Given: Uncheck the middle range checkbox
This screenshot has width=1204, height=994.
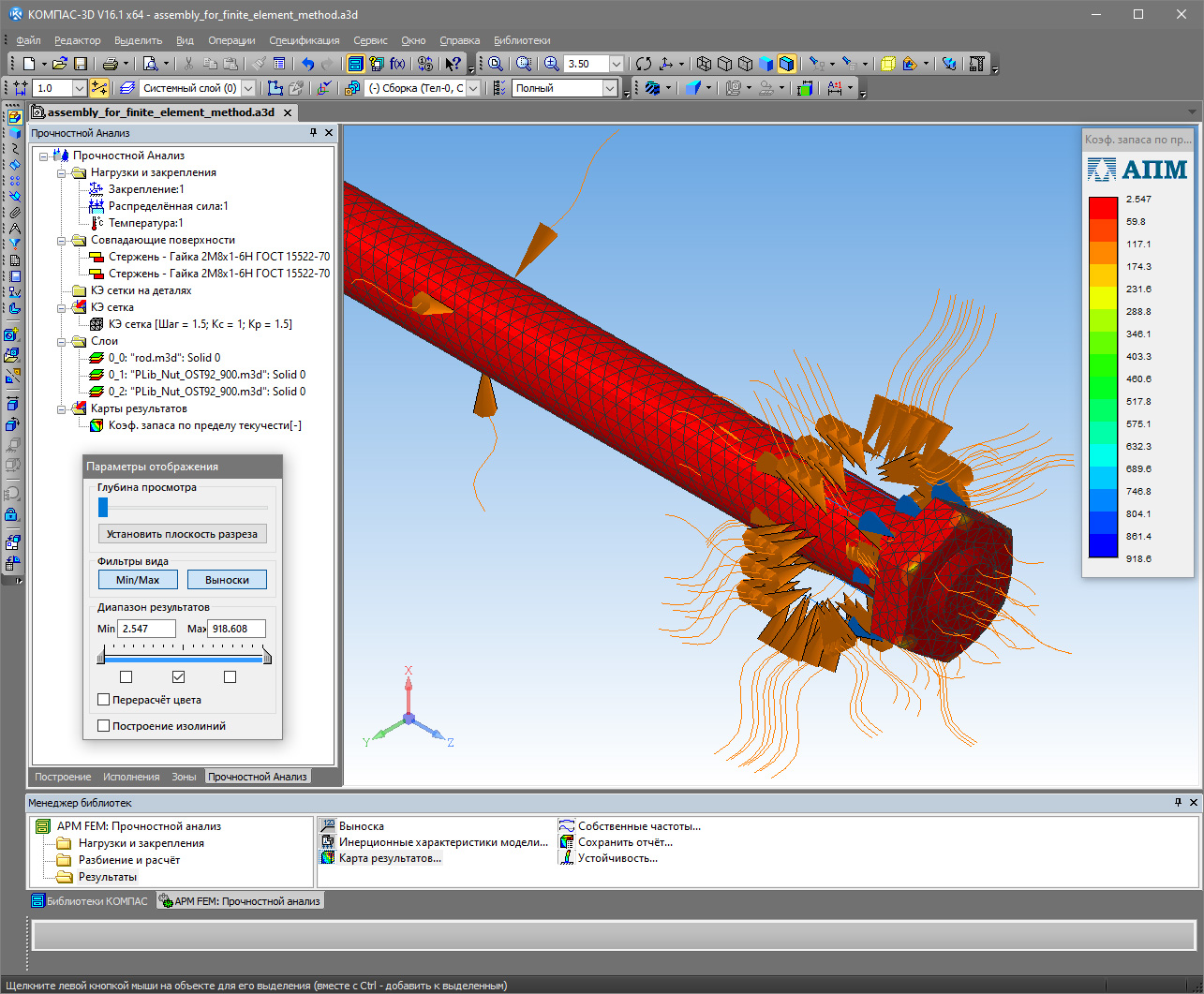Looking at the screenshot, I should tap(179, 676).
